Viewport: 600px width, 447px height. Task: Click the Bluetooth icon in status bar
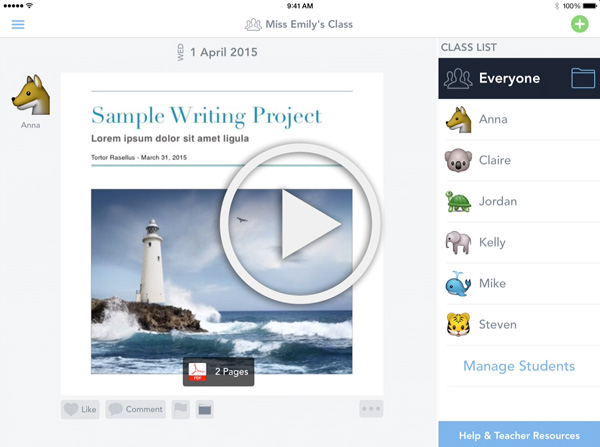[x=557, y=6]
